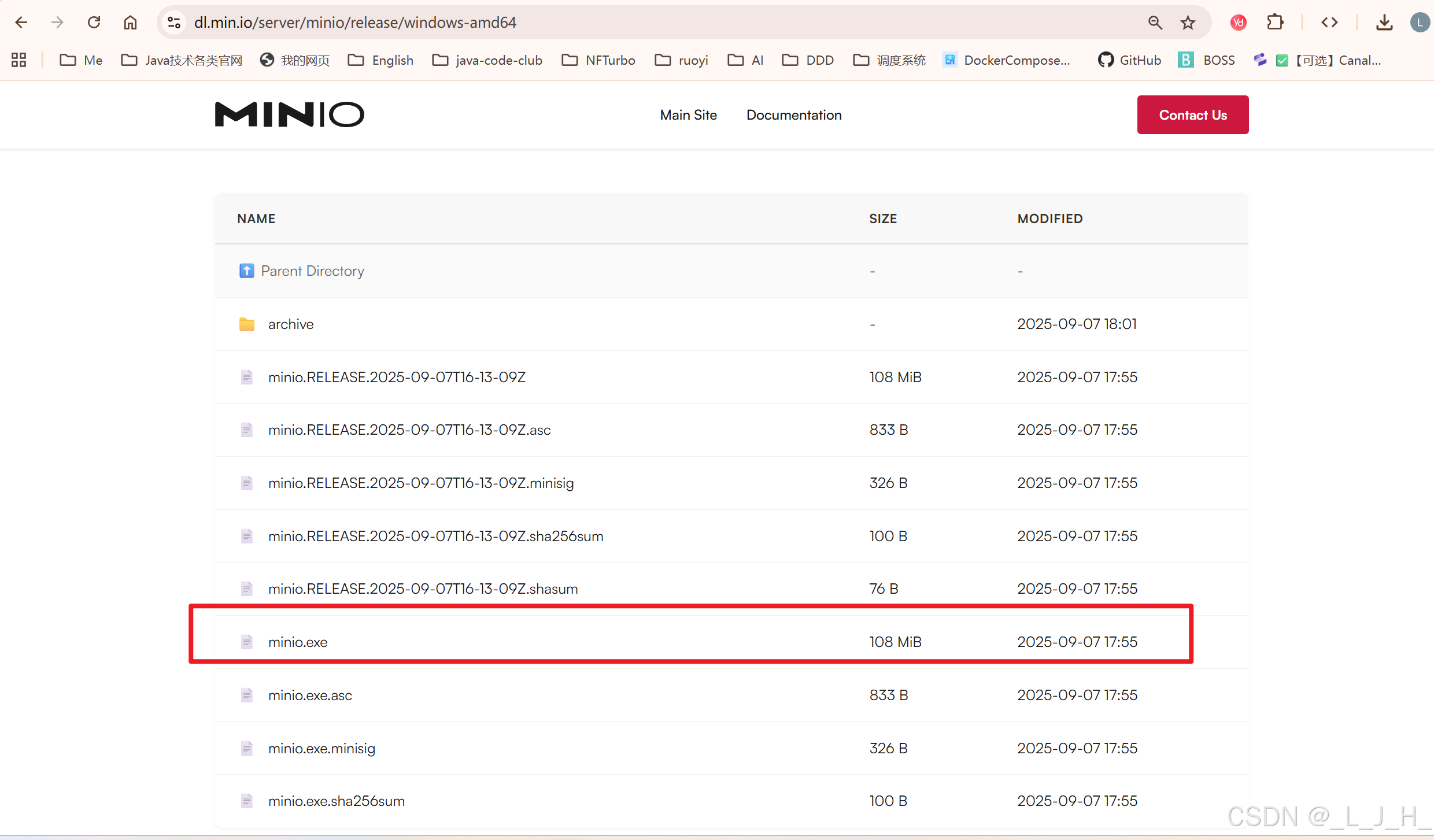The height and width of the screenshot is (840, 1434).
Task: Open the browser extensions puzzle icon
Action: point(1274,23)
